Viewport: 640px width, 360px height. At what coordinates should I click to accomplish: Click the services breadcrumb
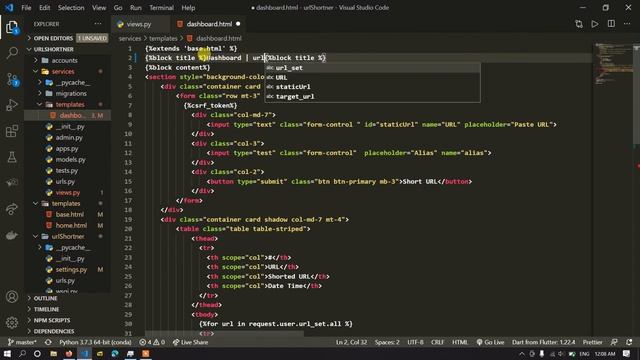point(130,38)
